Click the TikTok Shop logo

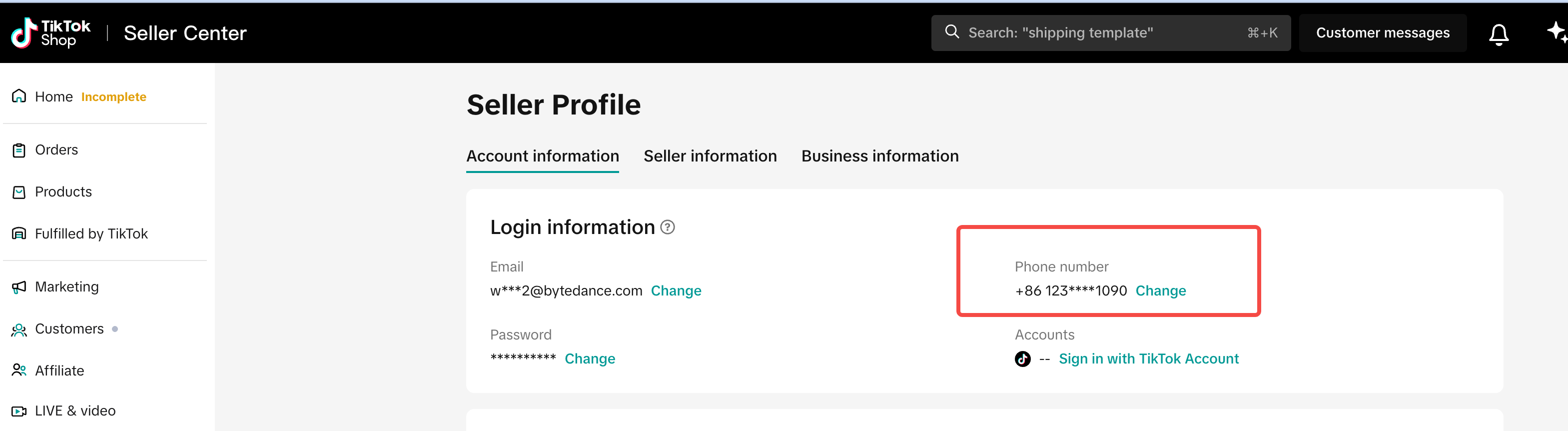[50, 33]
